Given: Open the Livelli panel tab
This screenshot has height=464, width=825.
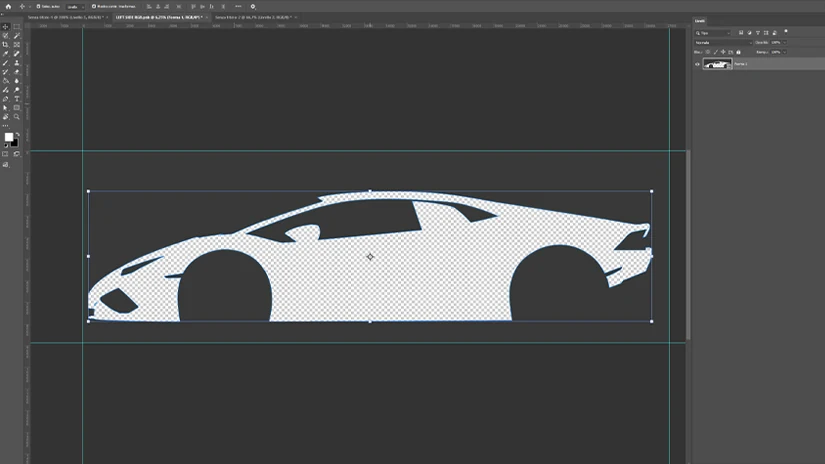Looking at the screenshot, I should 700,21.
